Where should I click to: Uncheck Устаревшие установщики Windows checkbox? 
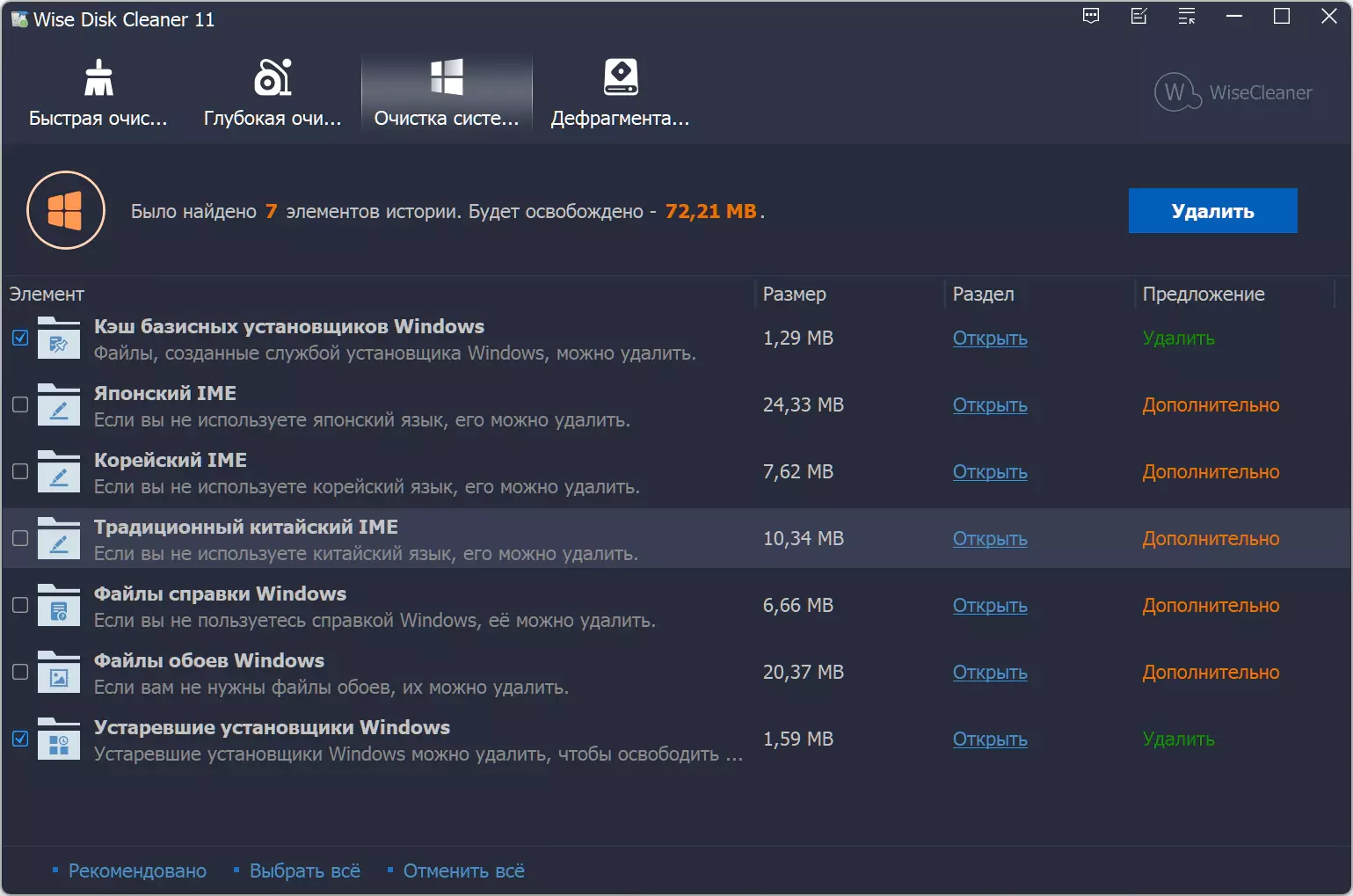[20, 739]
